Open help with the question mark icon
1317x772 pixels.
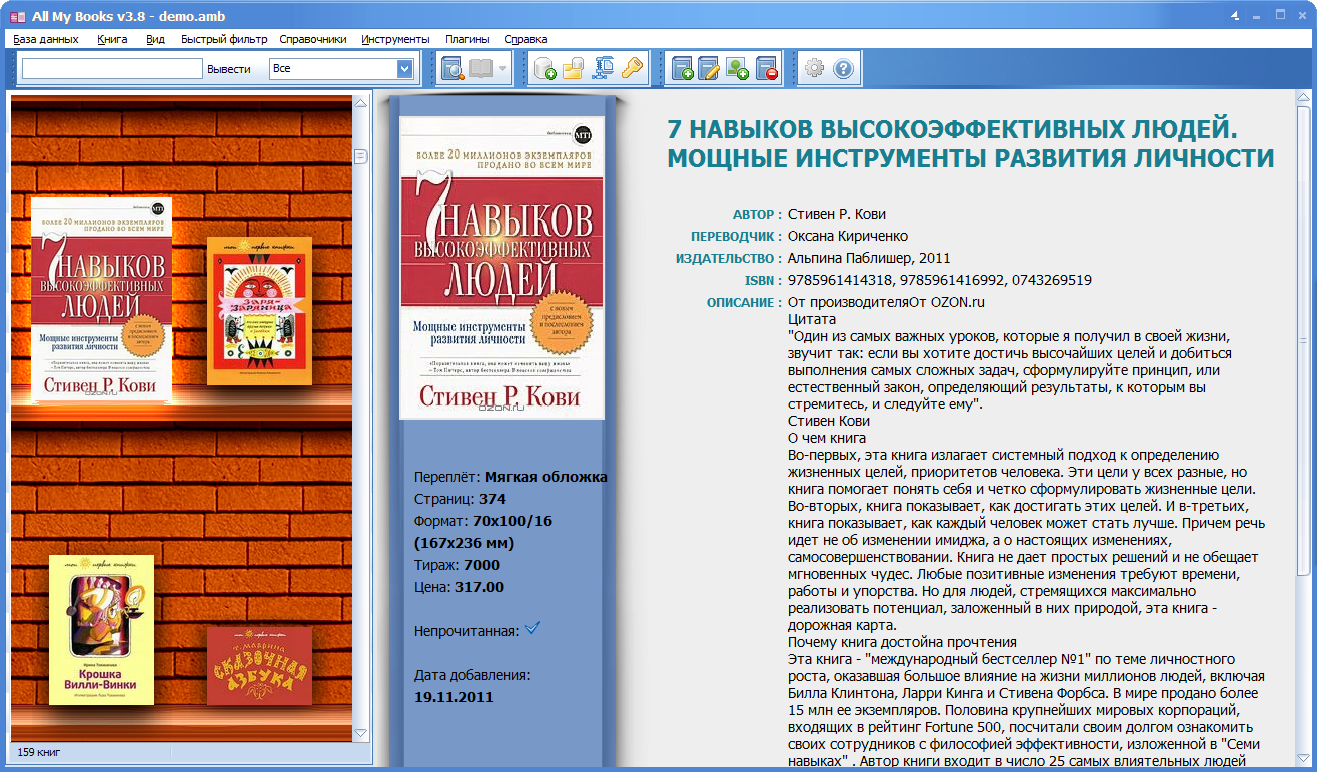[x=843, y=69]
